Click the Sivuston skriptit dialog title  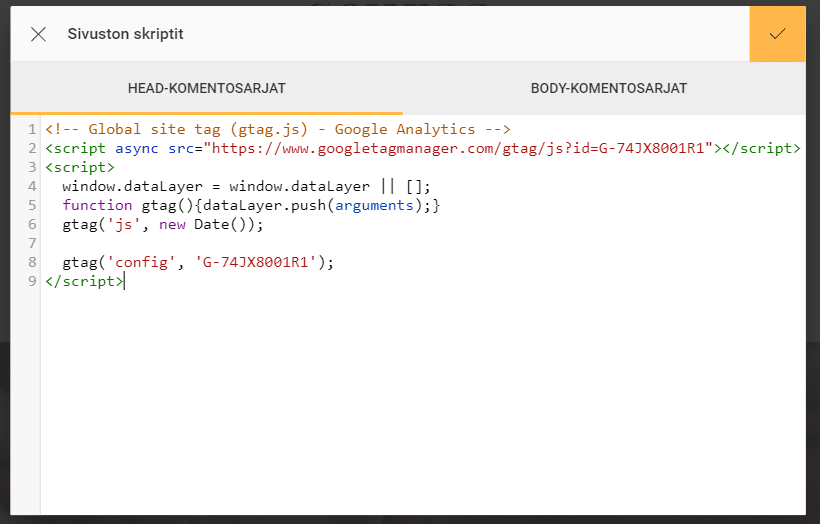click(125, 35)
